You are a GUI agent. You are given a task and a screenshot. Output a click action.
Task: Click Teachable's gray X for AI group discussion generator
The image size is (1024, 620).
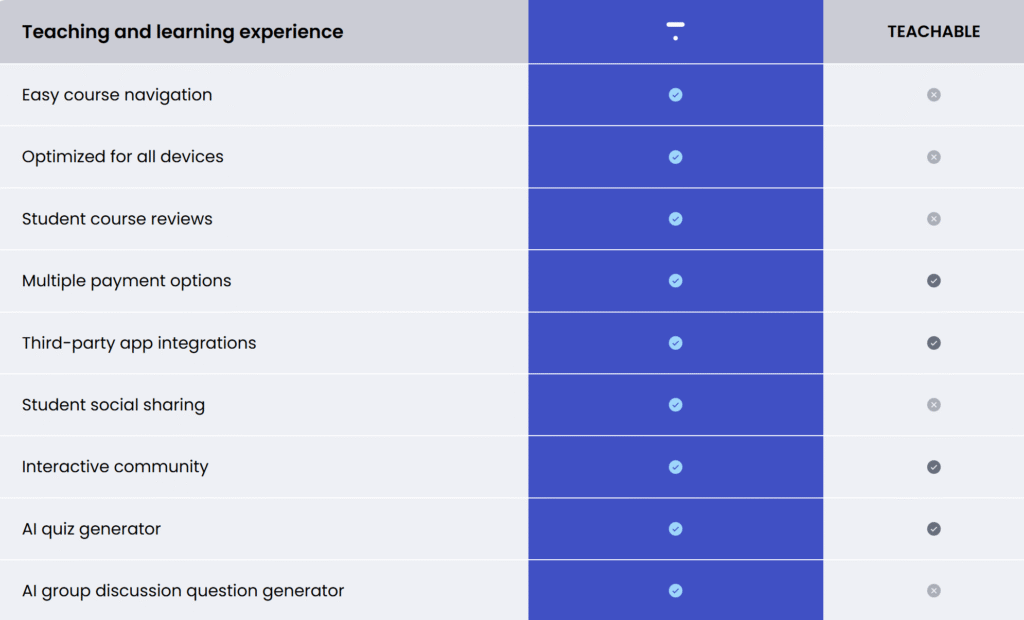(933, 591)
